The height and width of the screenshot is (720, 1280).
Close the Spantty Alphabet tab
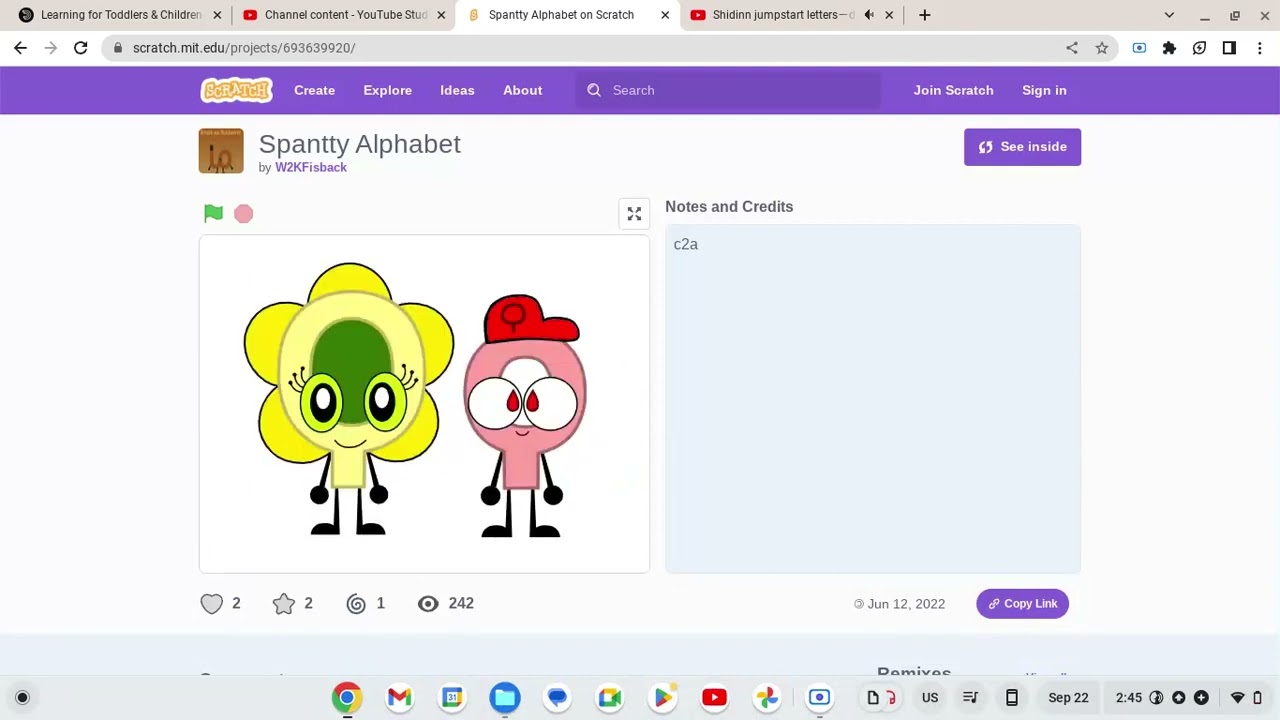click(665, 15)
